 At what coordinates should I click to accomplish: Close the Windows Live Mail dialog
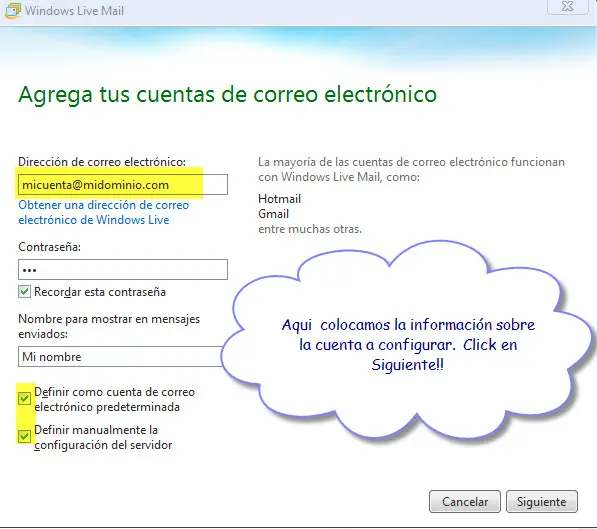click(567, 6)
